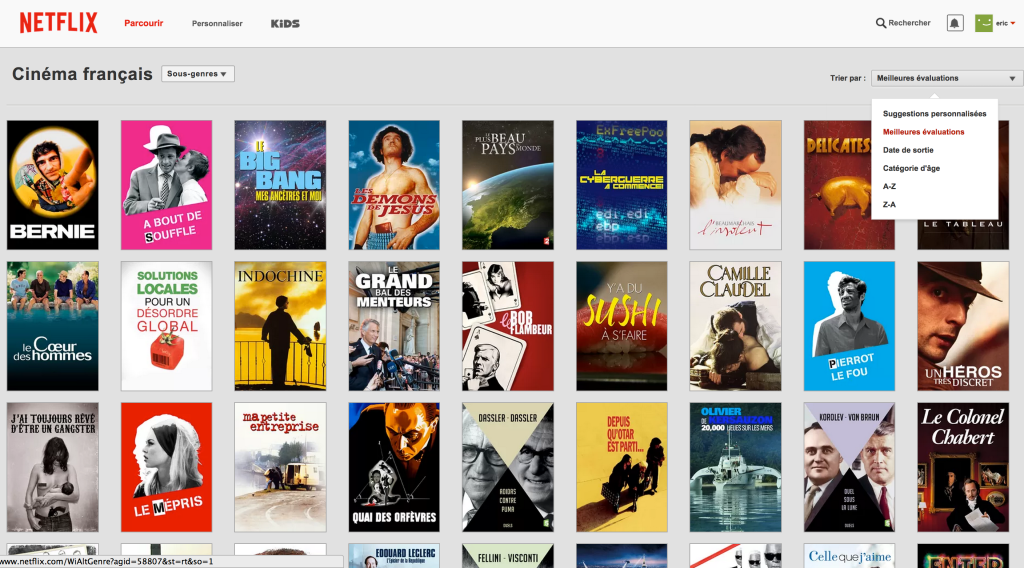The height and width of the screenshot is (568, 1024).
Task: Open the notifications bell icon
Action: coord(955,24)
